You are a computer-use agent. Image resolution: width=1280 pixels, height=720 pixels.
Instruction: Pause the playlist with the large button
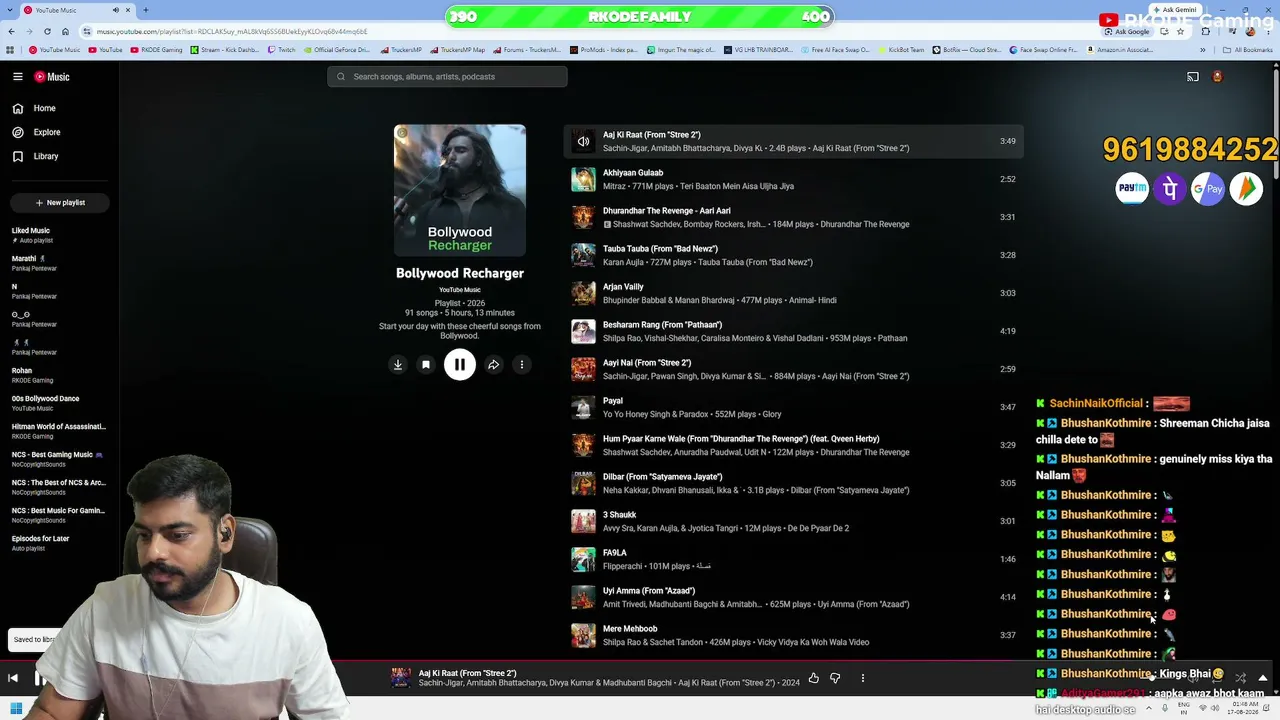[x=460, y=365]
